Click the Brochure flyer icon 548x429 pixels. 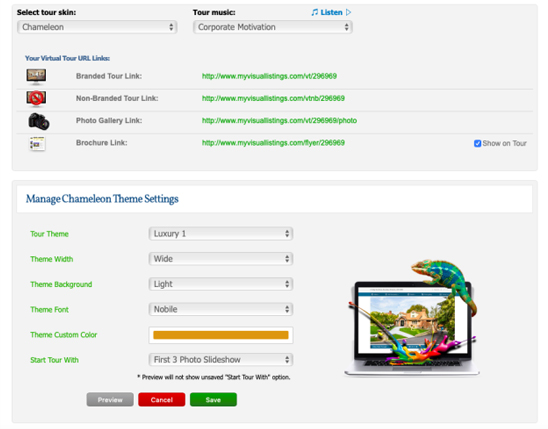click(x=37, y=143)
